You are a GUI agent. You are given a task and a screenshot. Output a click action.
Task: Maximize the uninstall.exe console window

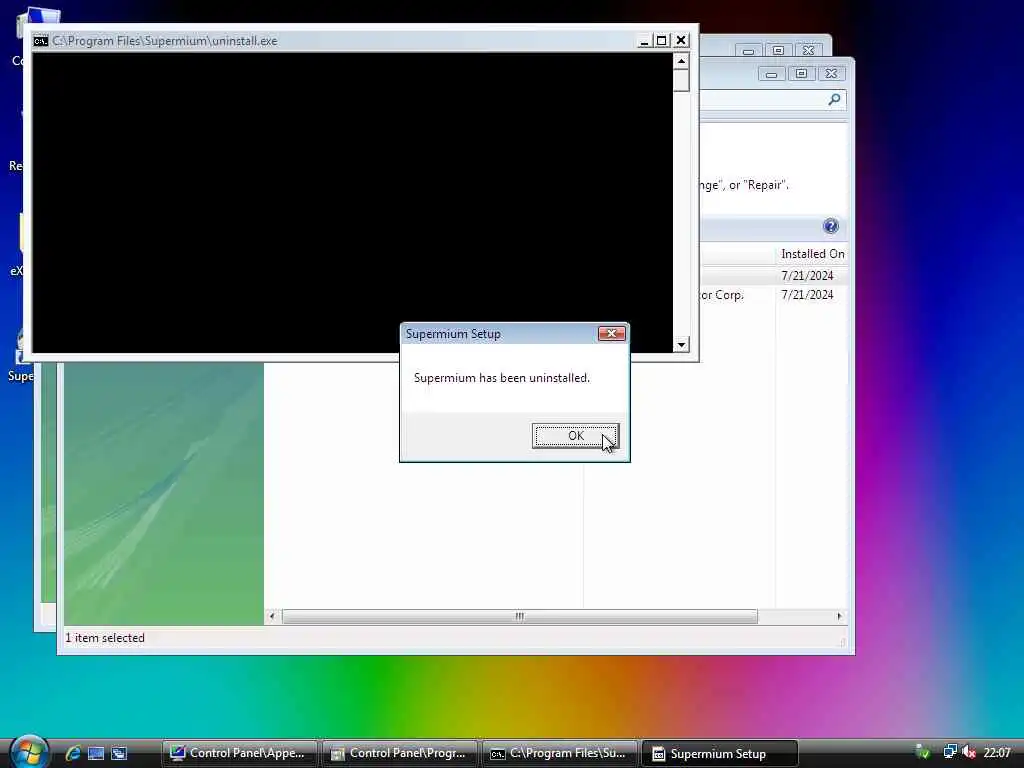662,40
